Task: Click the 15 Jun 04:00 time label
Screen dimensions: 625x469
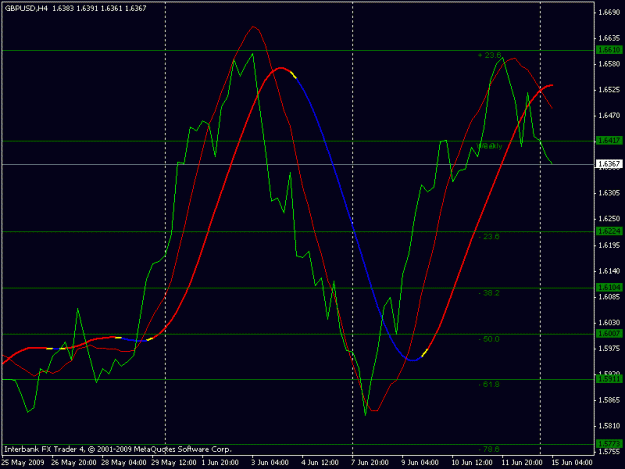Action: [572, 463]
